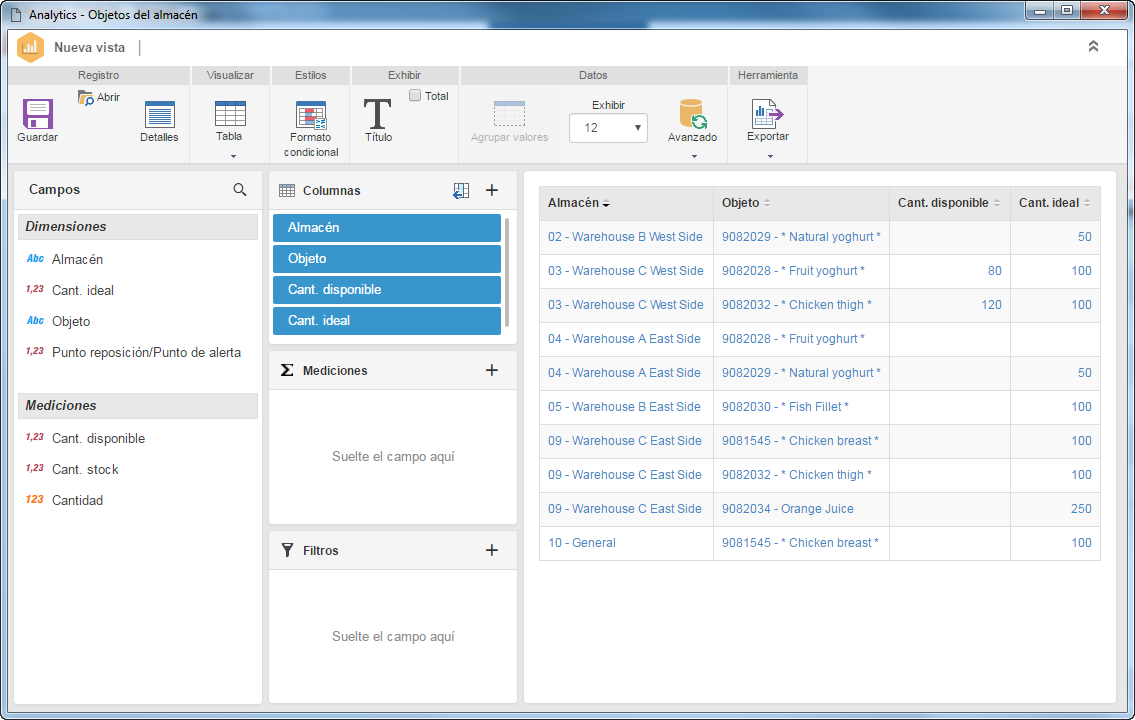The height and width of the screenshot is (720, 1135).
Task: Add a measurement with Mediciones plus icon
Action: point(491,370)
